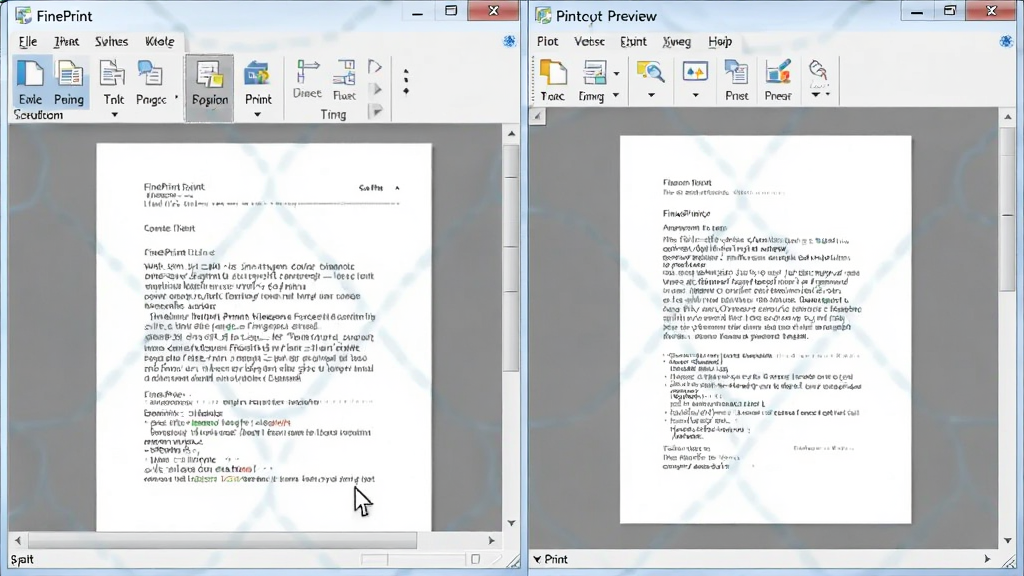Image resolution: width=1024 pixels, height=576 pixels.
Task: Click the Dineet toolbar icon
Action: 307,78
